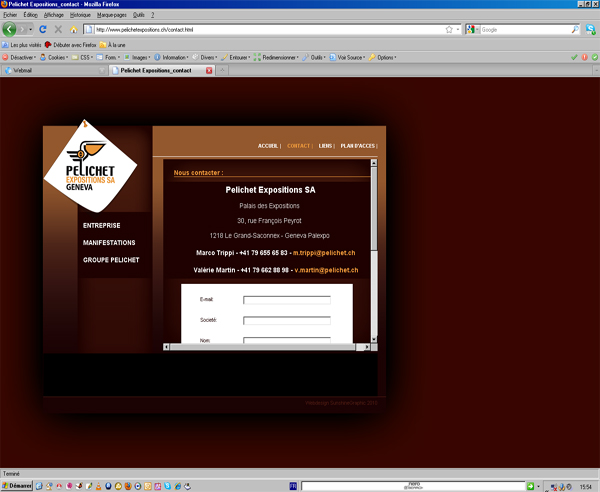Open the MANIFESTATIONS sidebar link
Screen dimensions: 600x492
(x=109, y=243)
